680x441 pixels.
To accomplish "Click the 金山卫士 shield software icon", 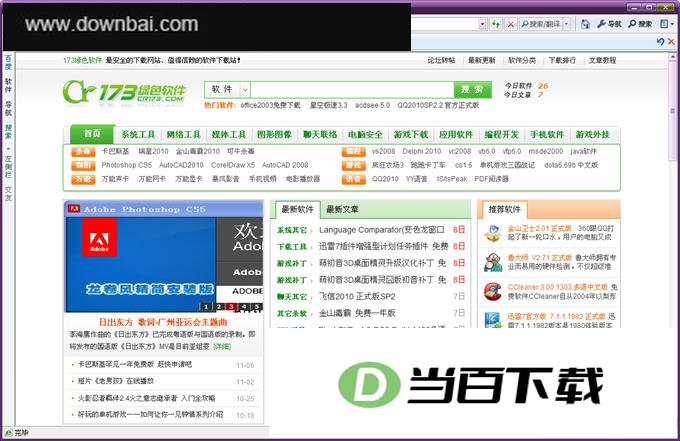I will click(x=493, y=233).
